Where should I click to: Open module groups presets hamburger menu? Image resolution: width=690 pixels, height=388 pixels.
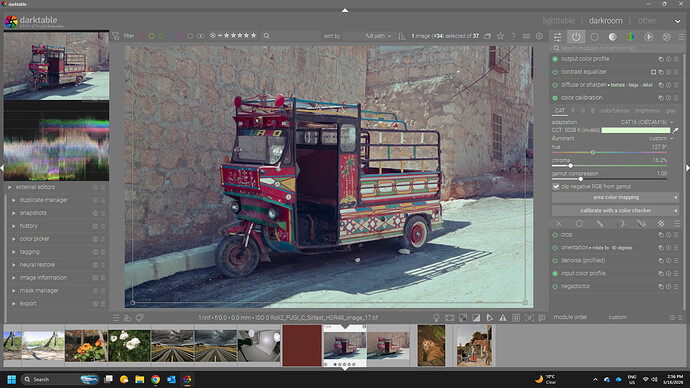[681, 37]
